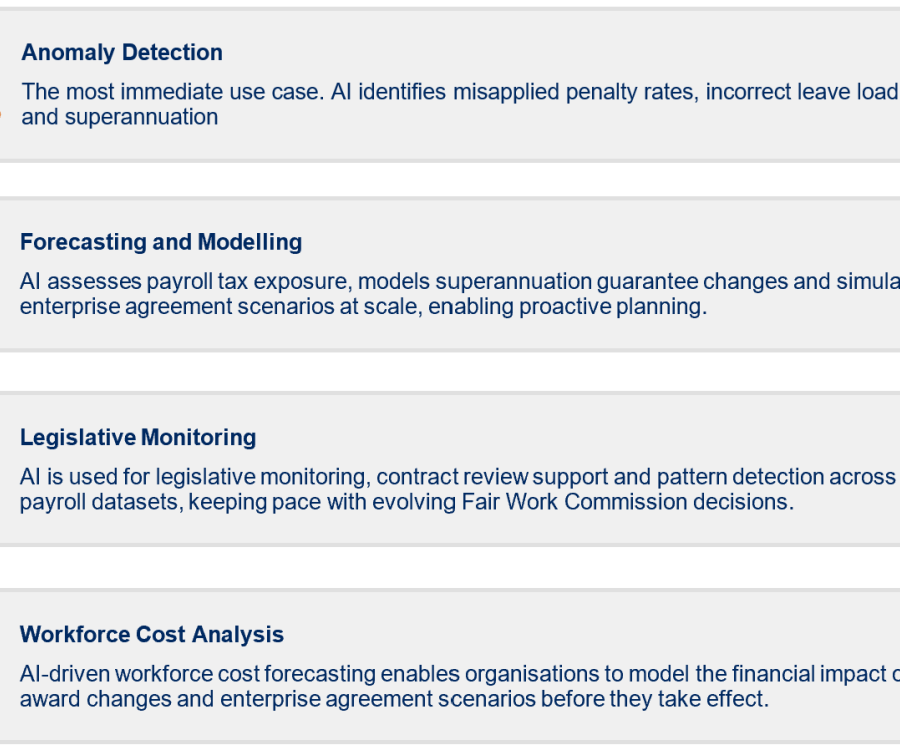Click the white gap above the Legislative Monitoring card
Image resolution: width=900 pixels, height=750 pixels.
450,372
